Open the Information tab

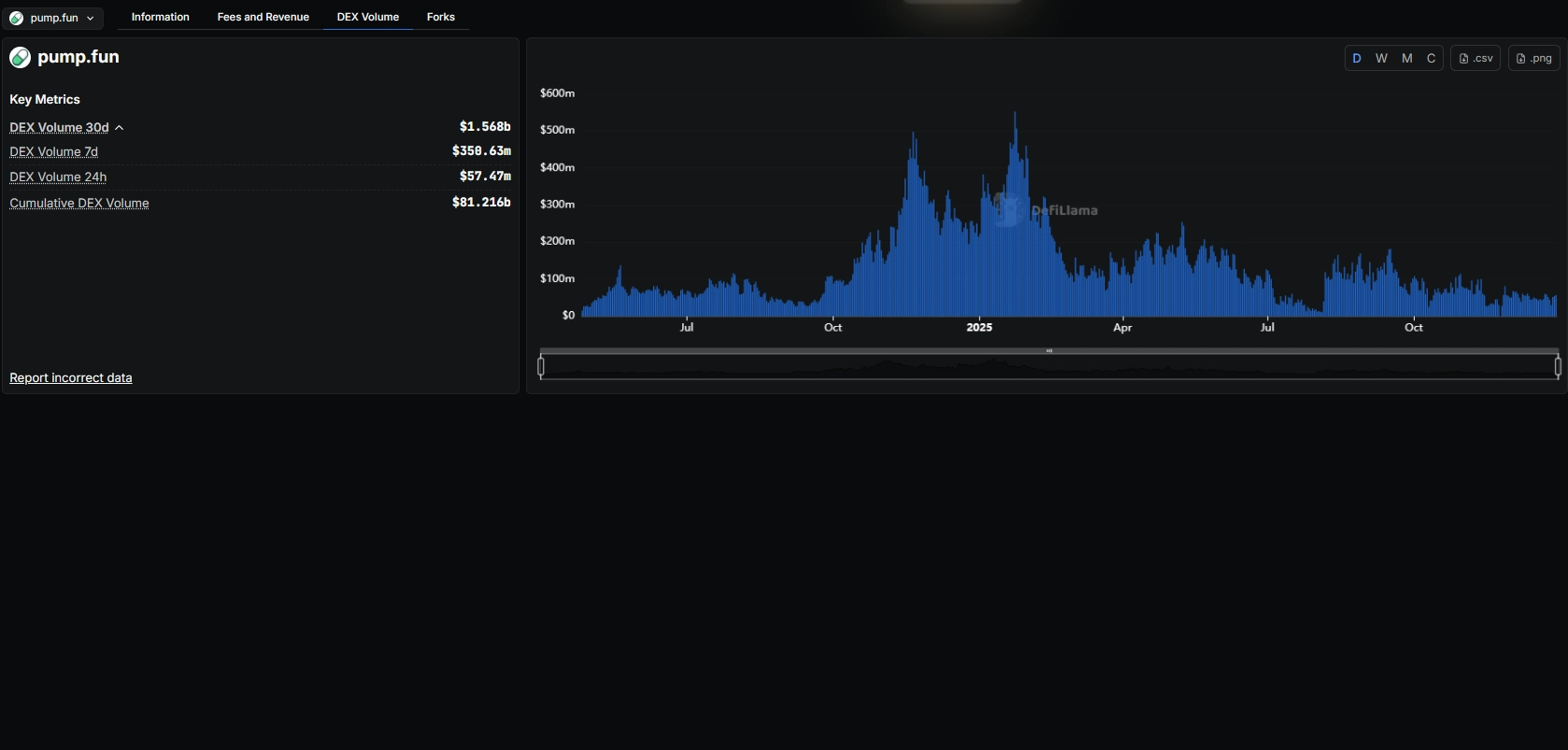pyautogui.click(x=160, y=17)
